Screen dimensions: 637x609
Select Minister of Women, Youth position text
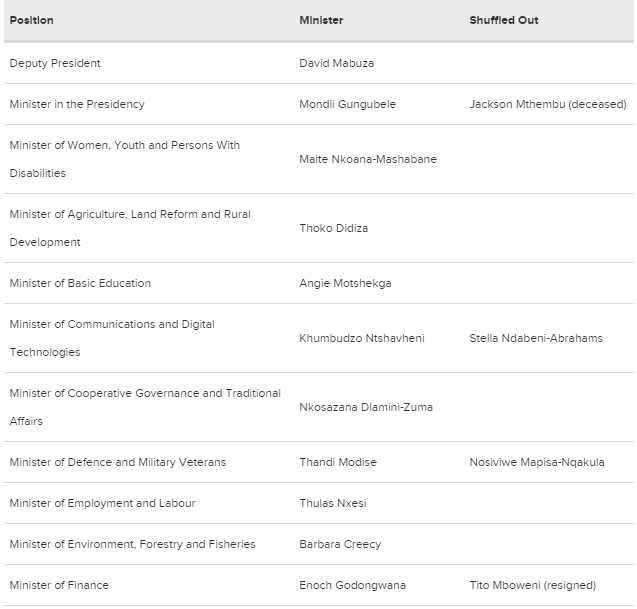pyautogui.click(x=125, y=159)
